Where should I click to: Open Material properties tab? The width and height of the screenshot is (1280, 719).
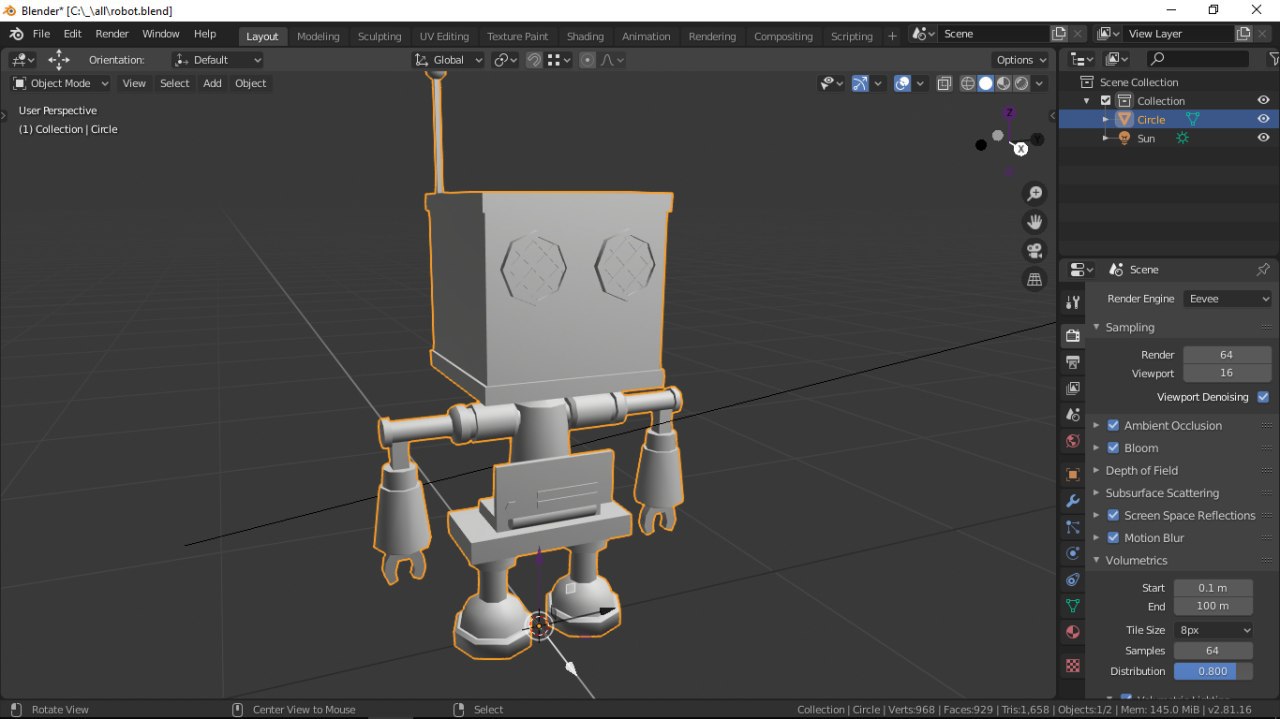pyautogui.click(x=1073, y=632)
